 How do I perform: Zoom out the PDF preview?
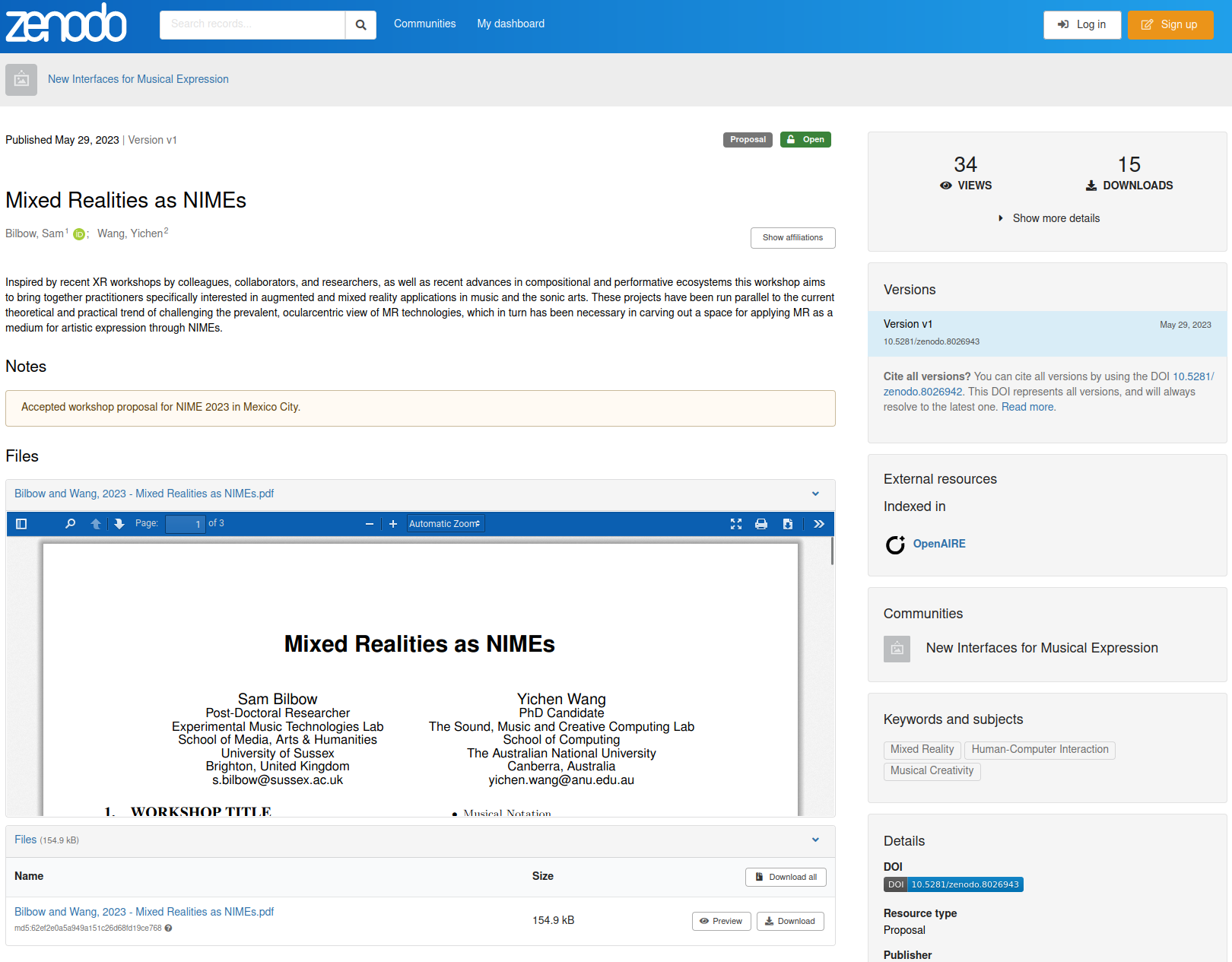tap(370, 524)
